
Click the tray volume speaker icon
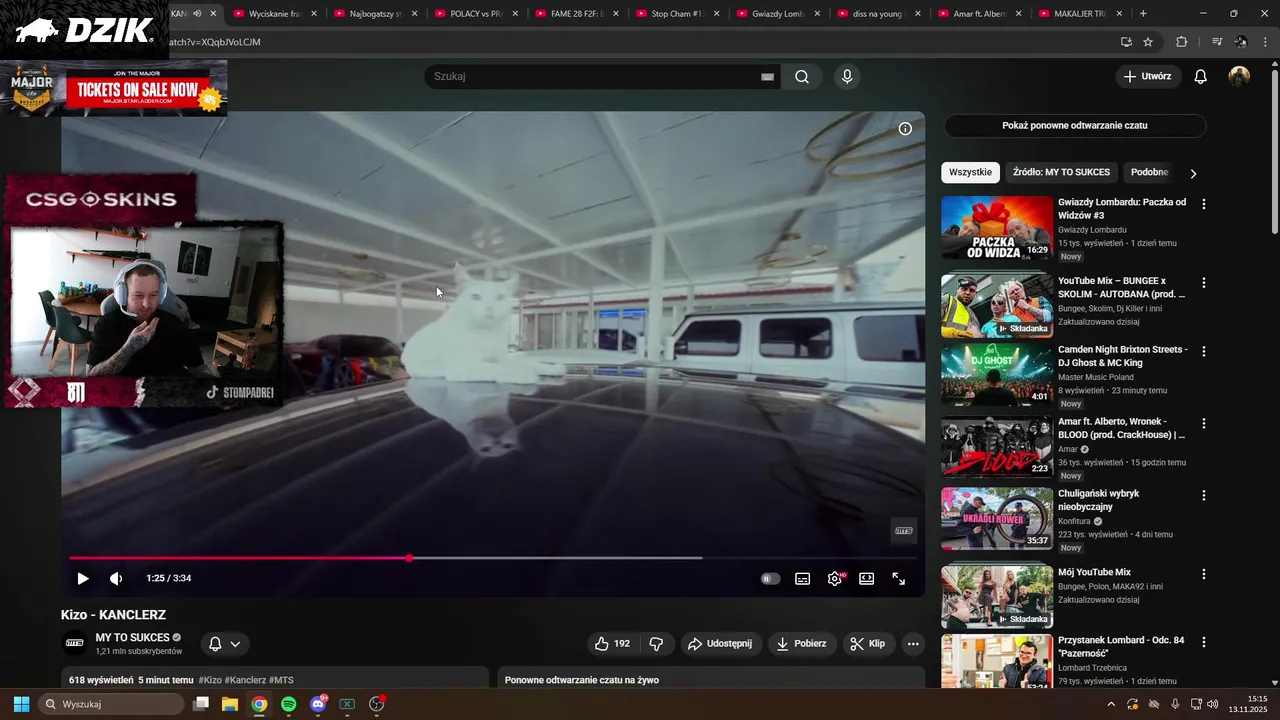1212,704
